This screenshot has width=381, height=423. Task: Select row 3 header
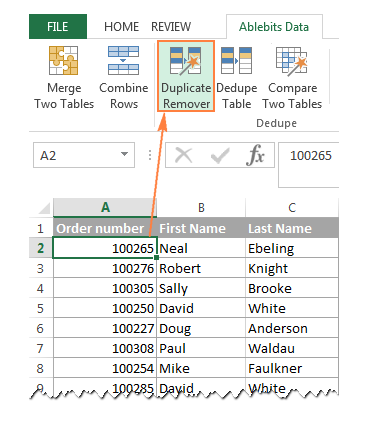pos(41,268)
